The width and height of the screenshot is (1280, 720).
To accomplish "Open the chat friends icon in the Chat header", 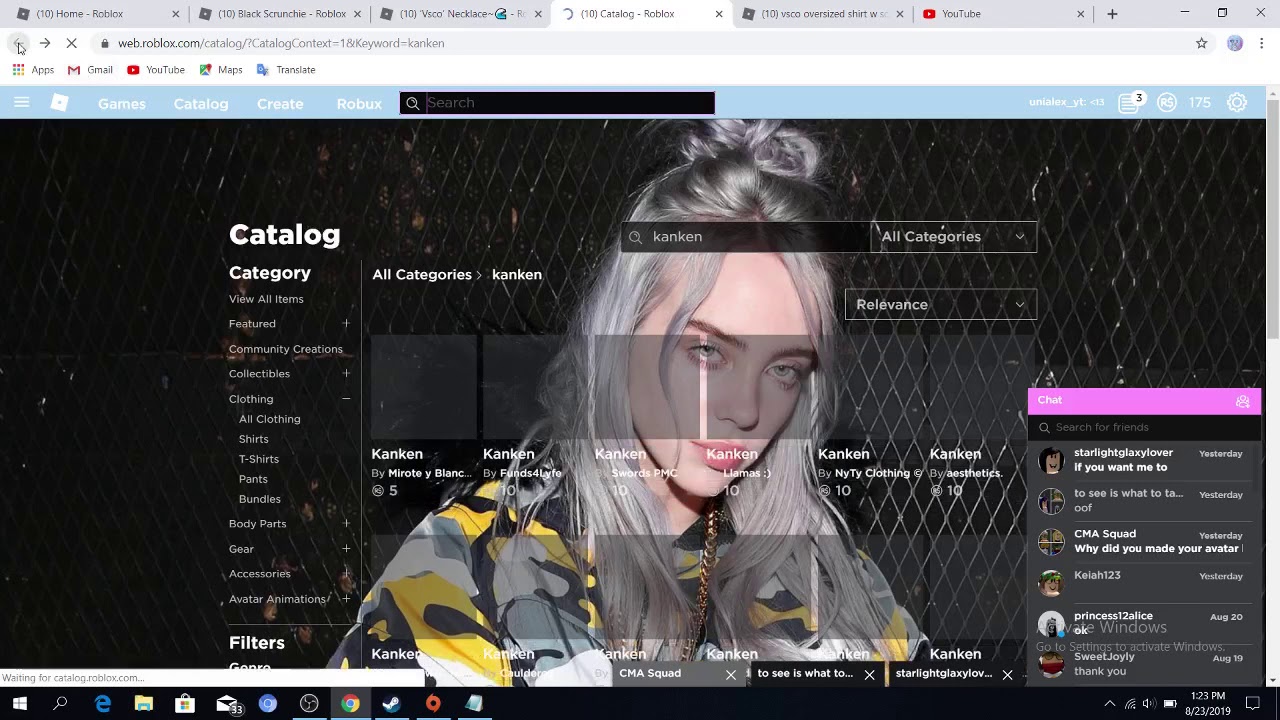I will tap(1242, 401).
